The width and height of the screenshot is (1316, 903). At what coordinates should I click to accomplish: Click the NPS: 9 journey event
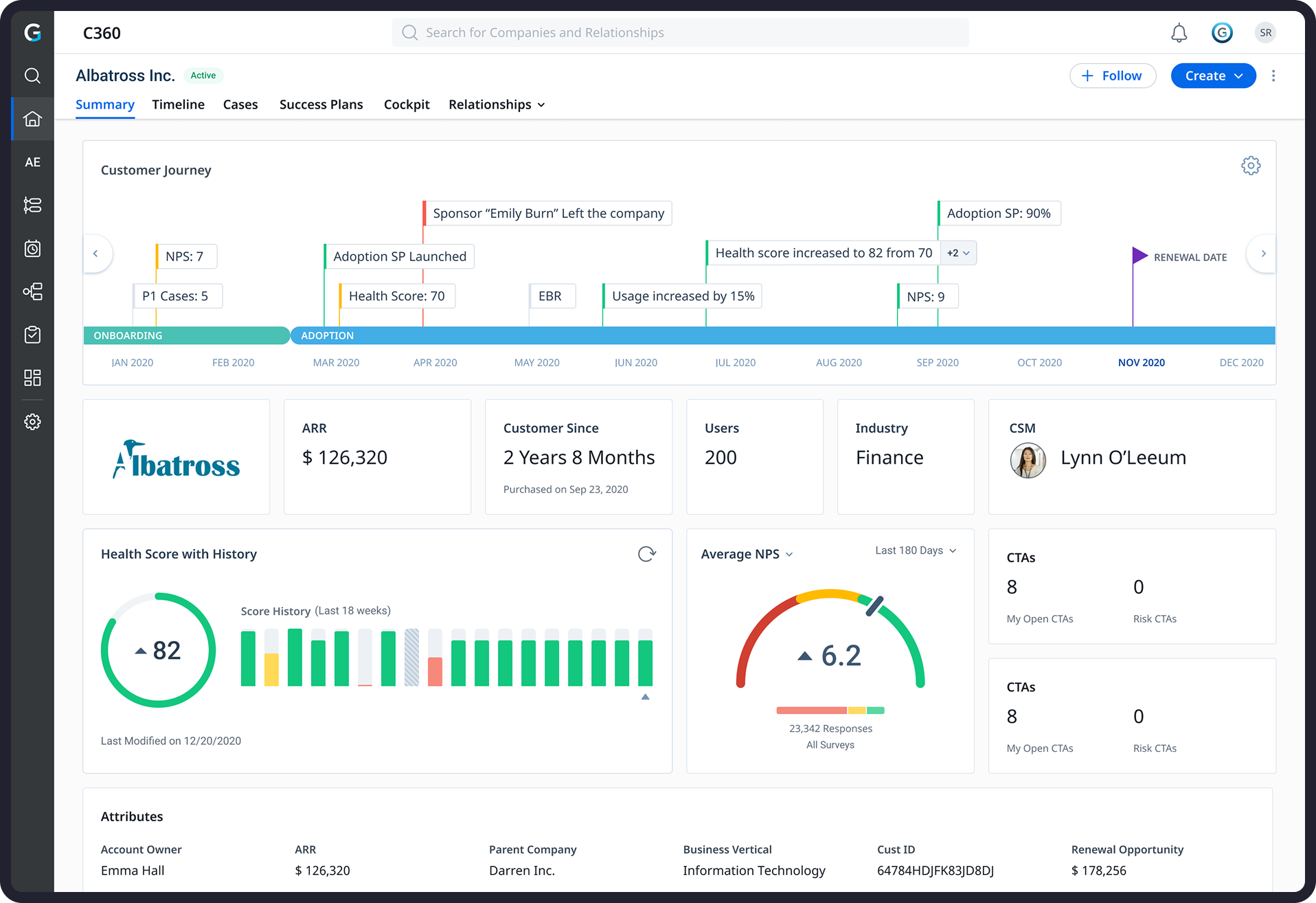tap(927, 297)
